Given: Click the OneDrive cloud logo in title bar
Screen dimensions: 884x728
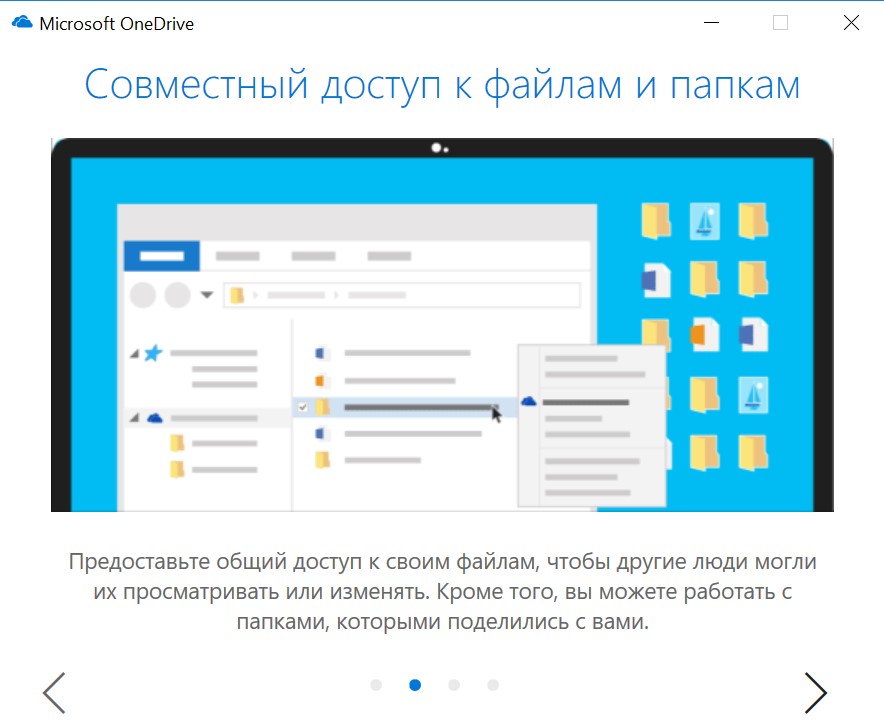Looking at the screenshot, I should pos(22,23).
